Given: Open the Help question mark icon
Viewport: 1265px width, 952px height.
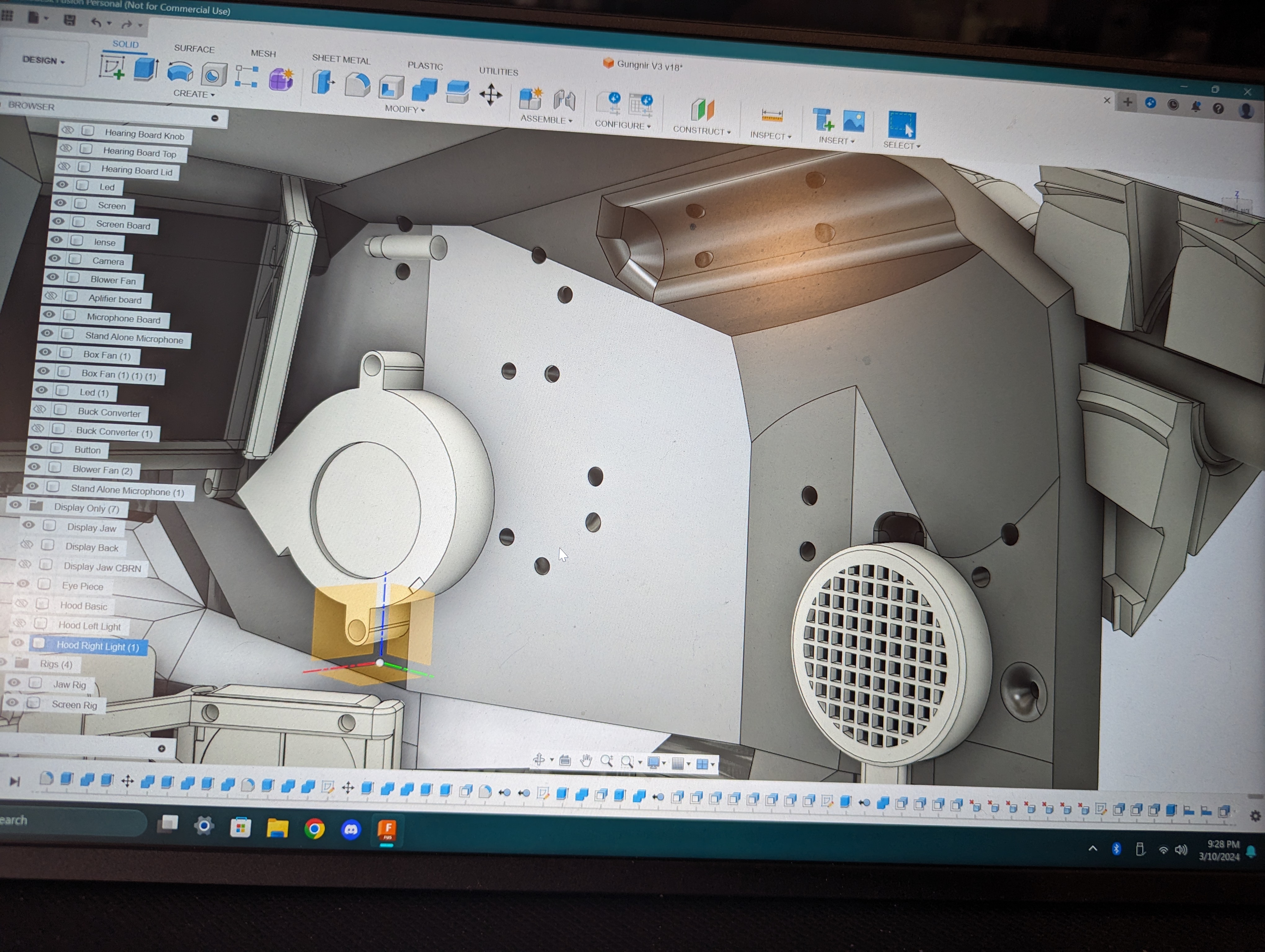Looking at the screenshot, I should (1218, 108).
